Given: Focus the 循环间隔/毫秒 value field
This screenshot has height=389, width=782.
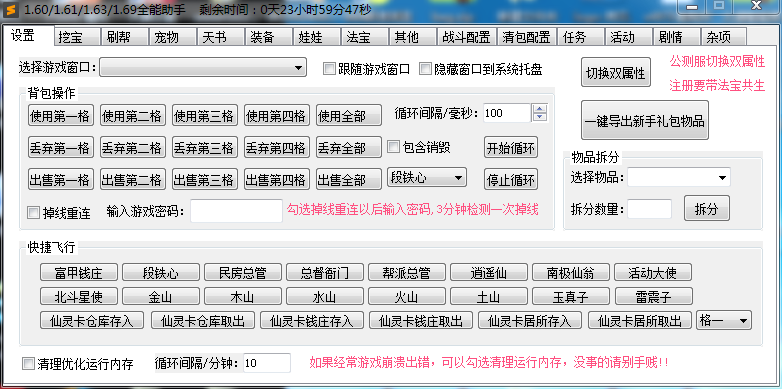Looking at the screenshot, I should [x=507, y=113].
